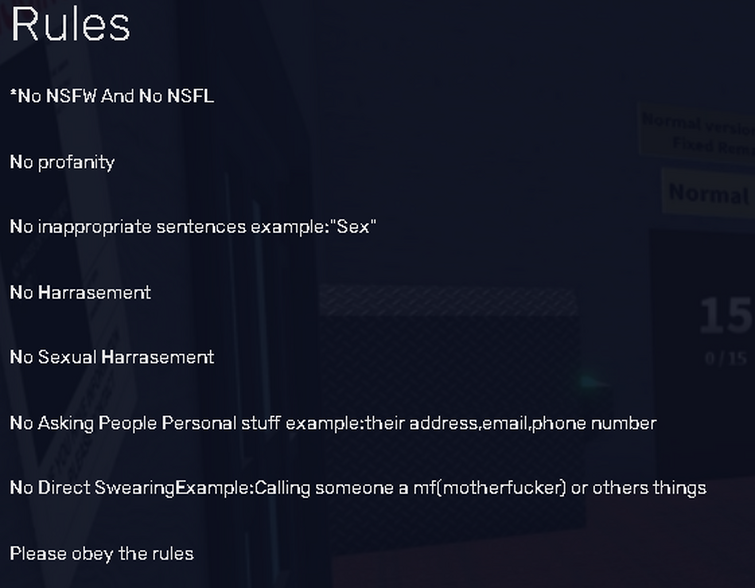Select the No Sexual Harrasement rule
755x588 pixels.
point(112,357)
